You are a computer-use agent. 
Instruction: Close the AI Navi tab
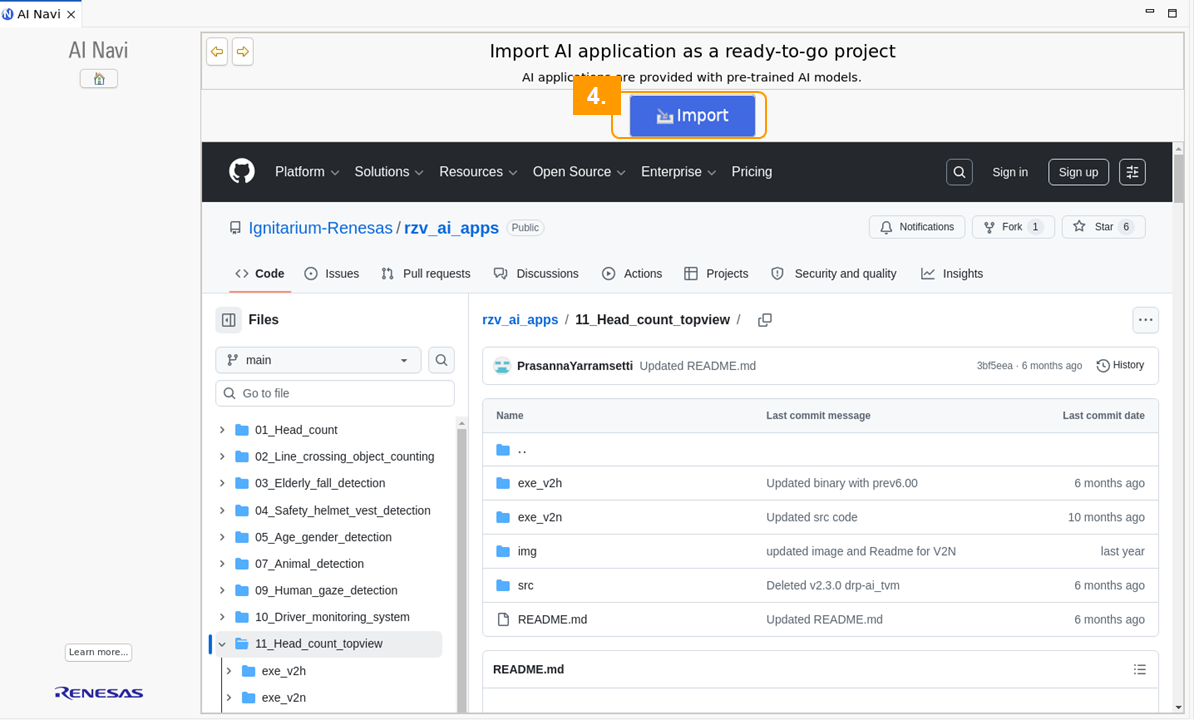click(71, 14)
